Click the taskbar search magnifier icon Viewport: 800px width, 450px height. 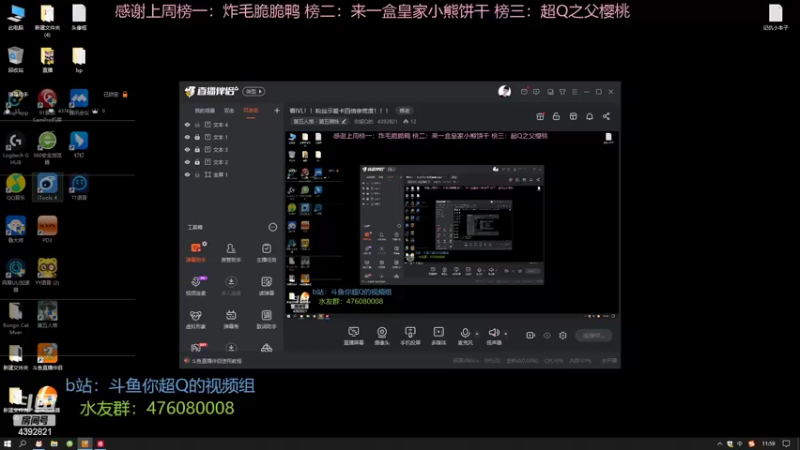[22, 444]
